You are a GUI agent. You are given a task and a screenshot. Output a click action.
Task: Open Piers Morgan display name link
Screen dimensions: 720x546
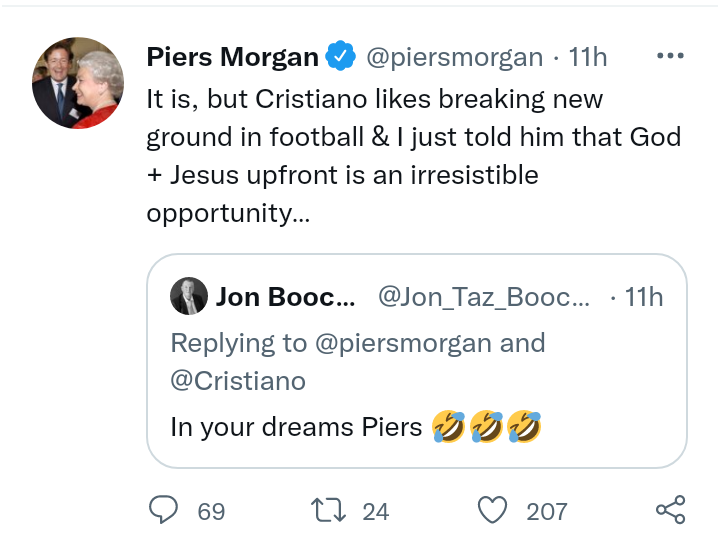pos(232,57)
